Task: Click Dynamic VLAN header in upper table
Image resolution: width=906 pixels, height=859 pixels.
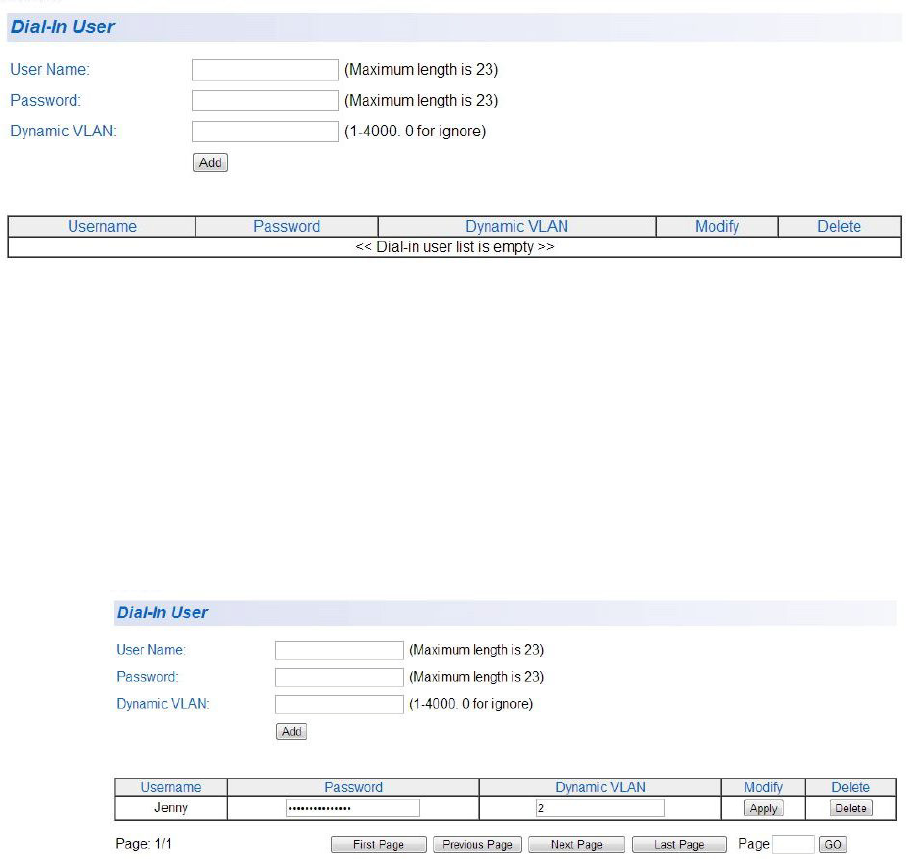Action: tap(517, 226)
